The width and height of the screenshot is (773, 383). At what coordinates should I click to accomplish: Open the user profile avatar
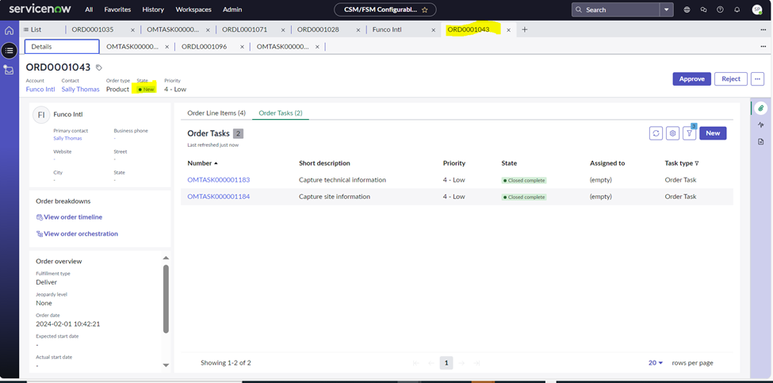pyautogui.click(x=757, y=10)
